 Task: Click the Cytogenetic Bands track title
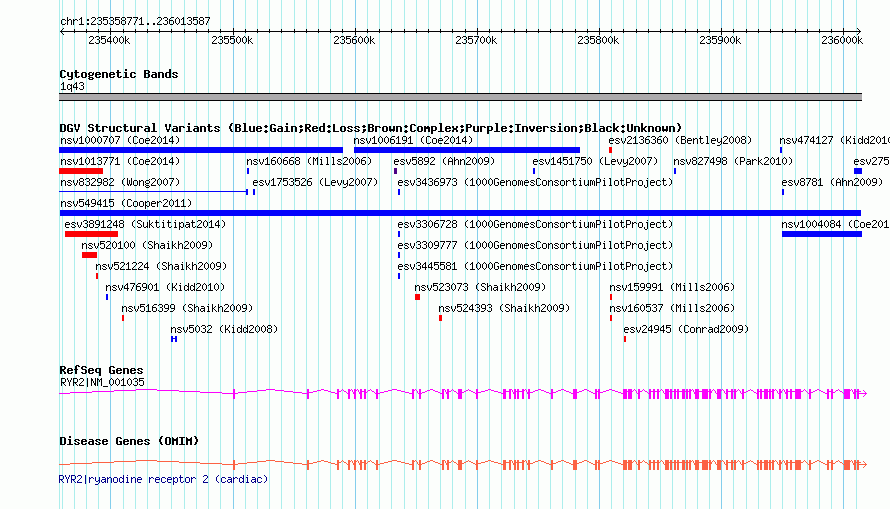119,74
